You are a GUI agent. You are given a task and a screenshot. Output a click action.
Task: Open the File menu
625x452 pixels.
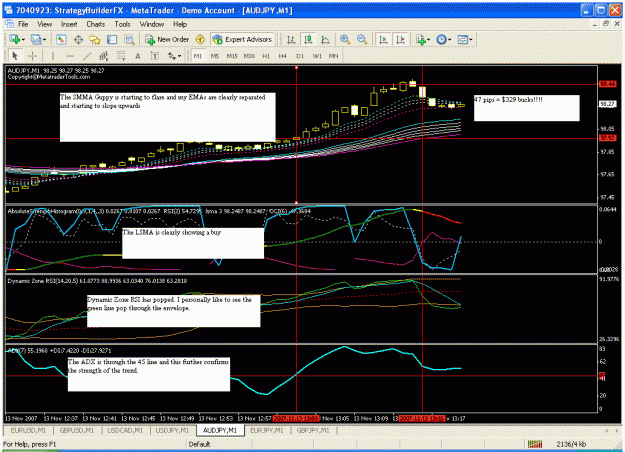click(23, 24)
